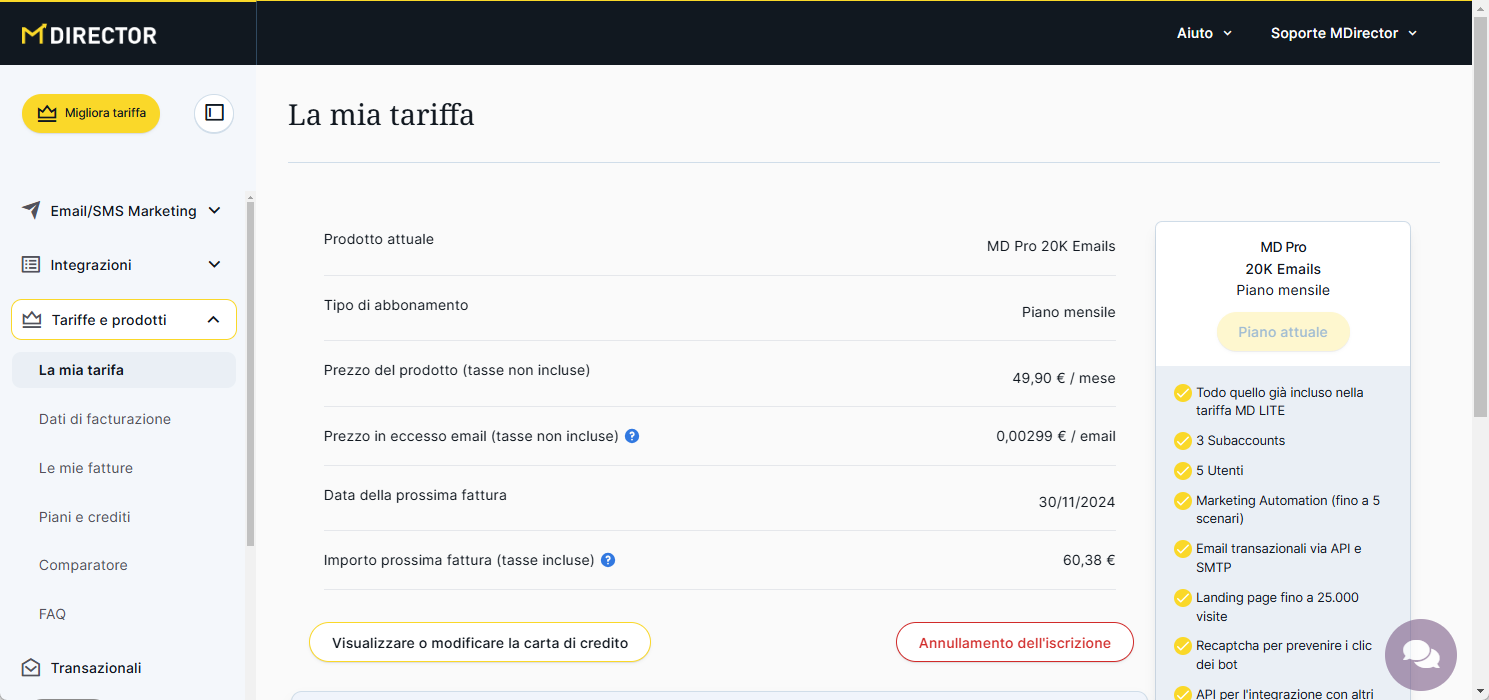Click the Email/SMS Marketing paper plane icon
The height and width of the screenshot is (700, 1489).
tap(31, 211)
